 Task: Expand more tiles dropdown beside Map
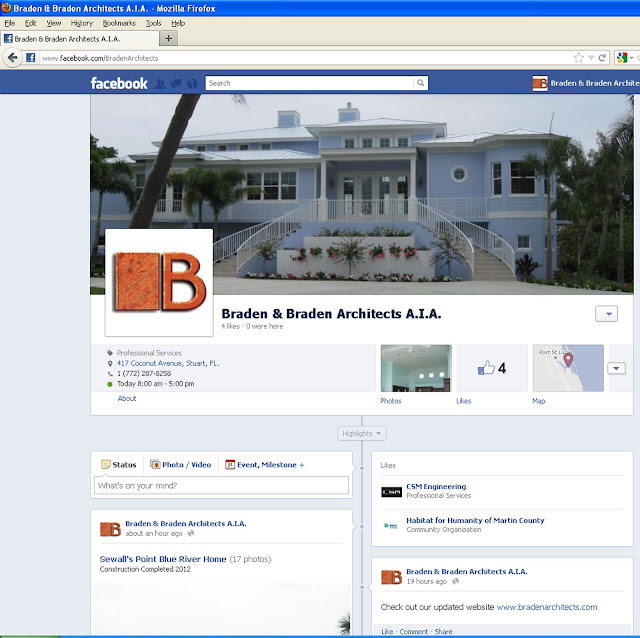(x=616, y=368)
